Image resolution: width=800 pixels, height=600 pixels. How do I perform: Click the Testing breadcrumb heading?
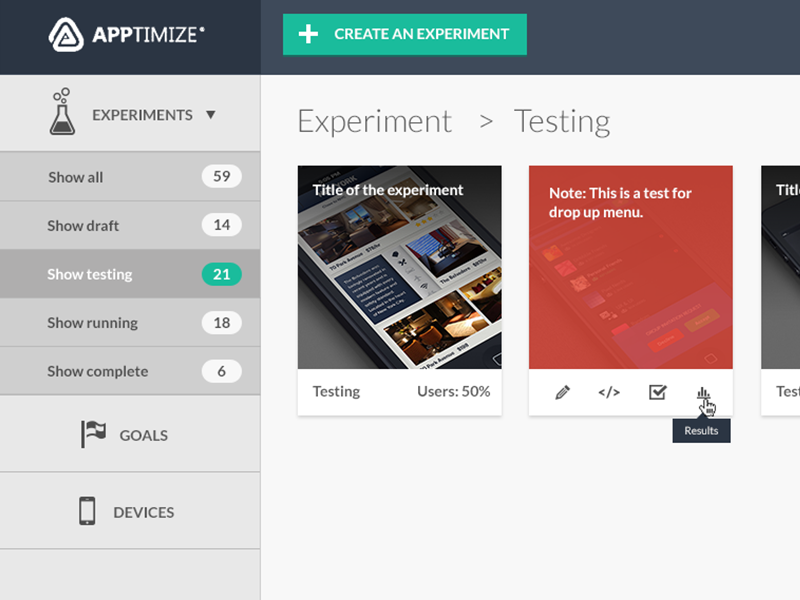coord(562,122)
